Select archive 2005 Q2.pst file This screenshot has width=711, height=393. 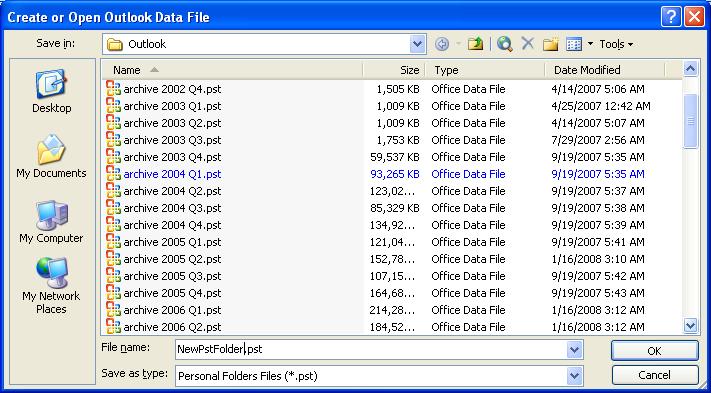point(172,259)
